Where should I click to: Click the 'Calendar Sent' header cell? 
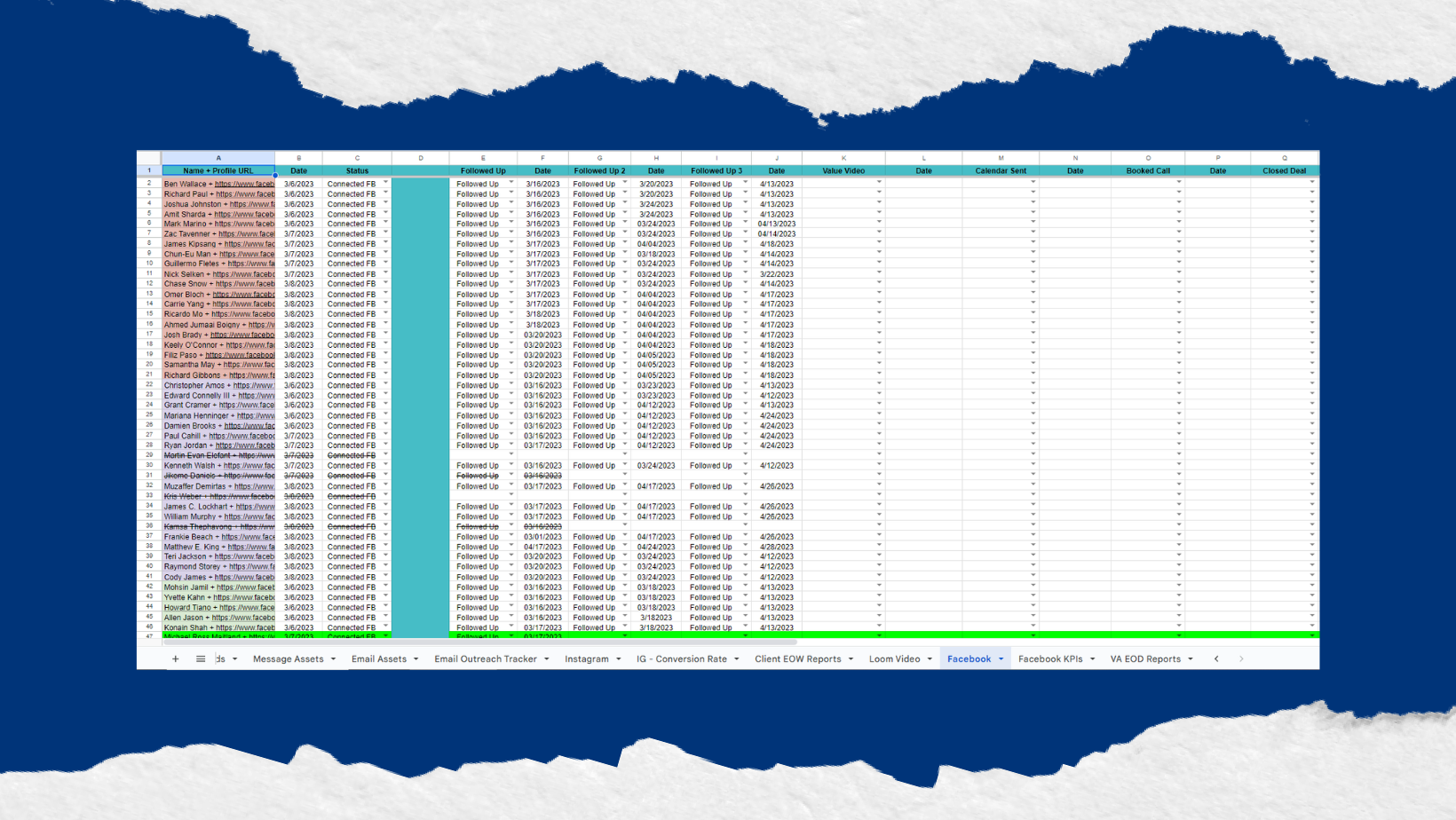click(x=1001, y=170)
